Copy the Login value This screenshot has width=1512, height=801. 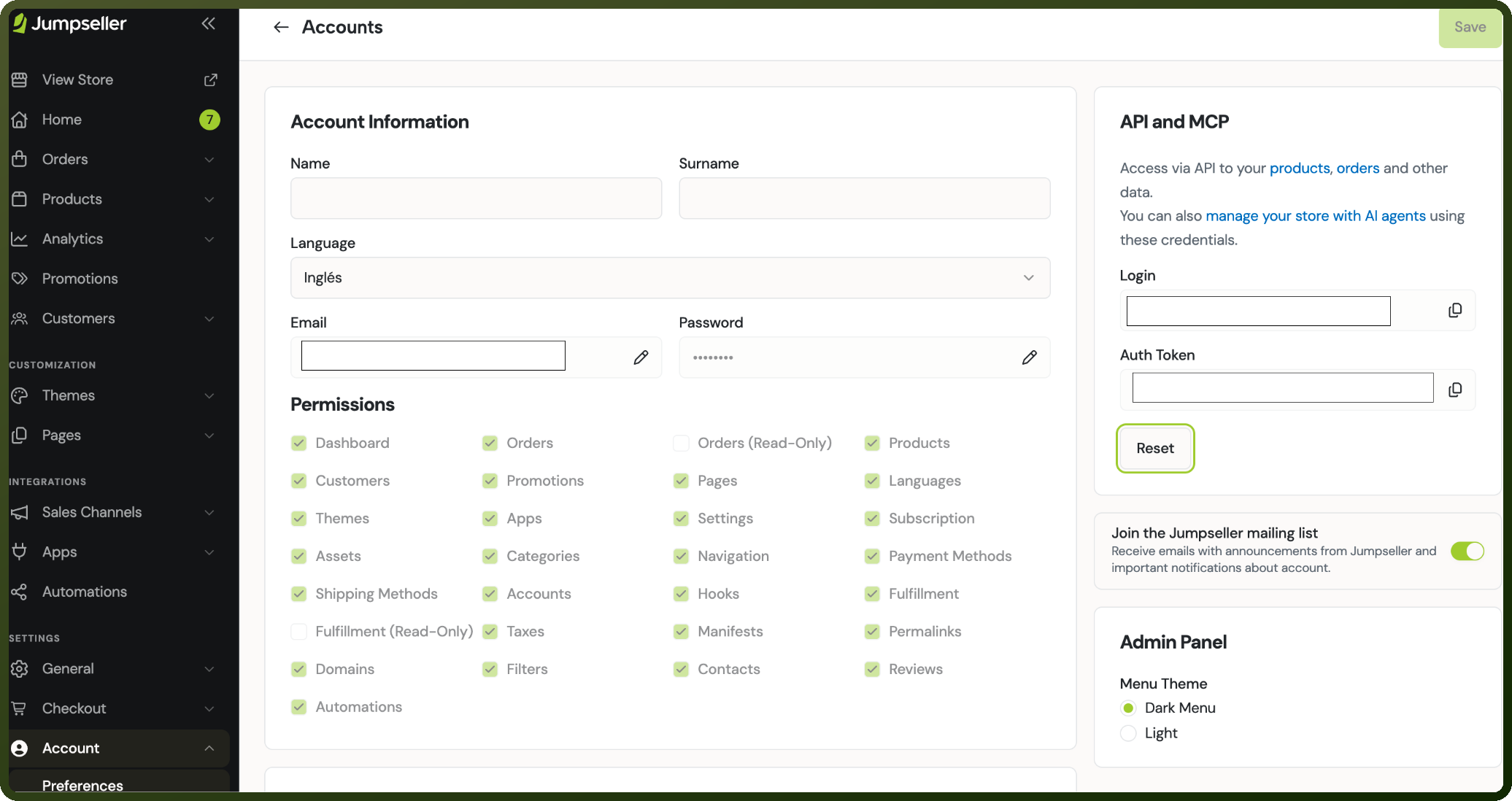pos(1455,311)
